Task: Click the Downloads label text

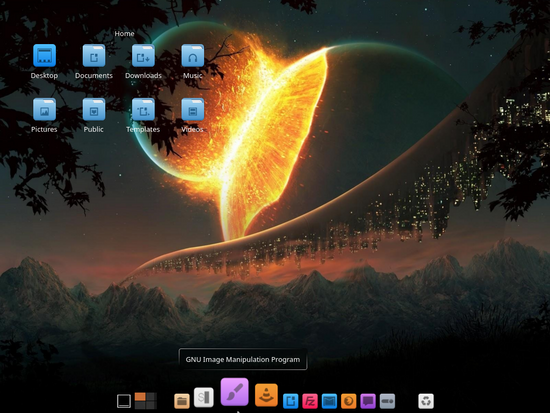Action: click(x=143, y=75)
